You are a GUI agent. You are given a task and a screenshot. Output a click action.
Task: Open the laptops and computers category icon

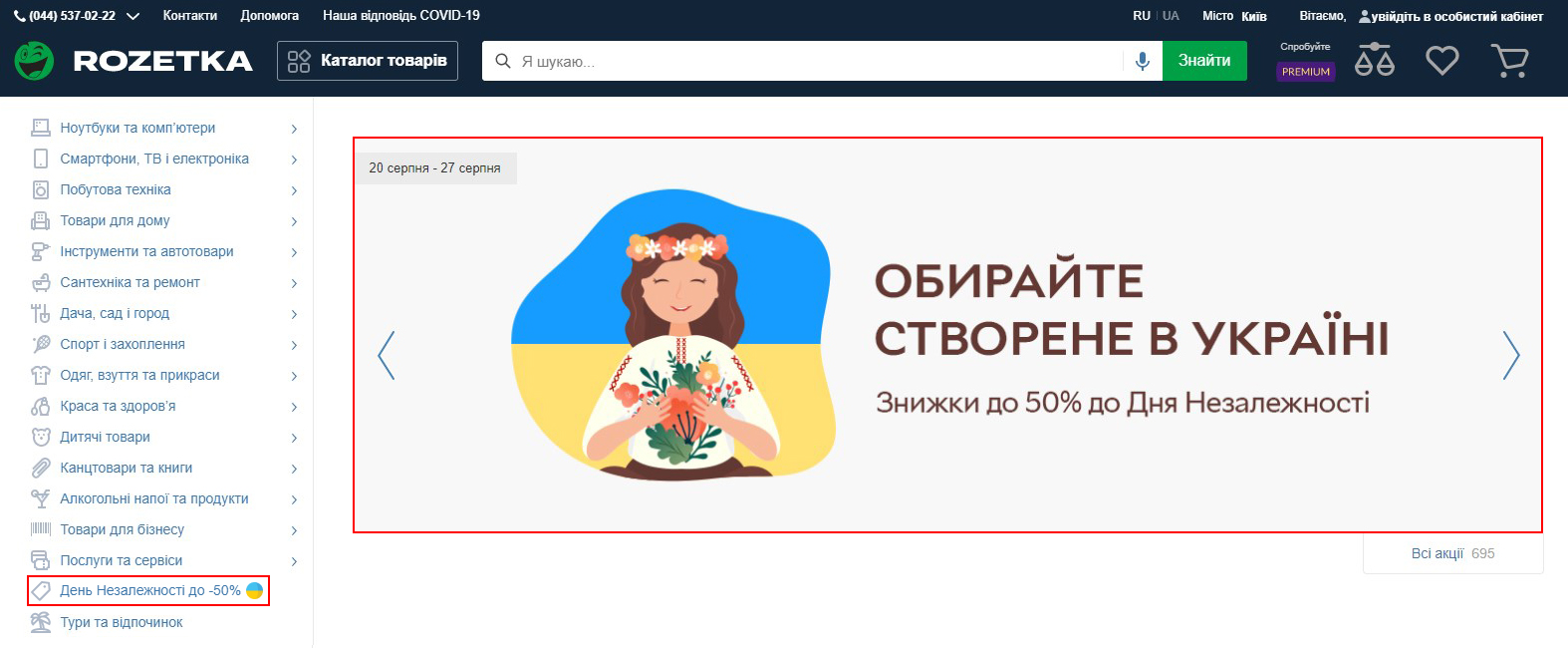click(x=41, y=128)
